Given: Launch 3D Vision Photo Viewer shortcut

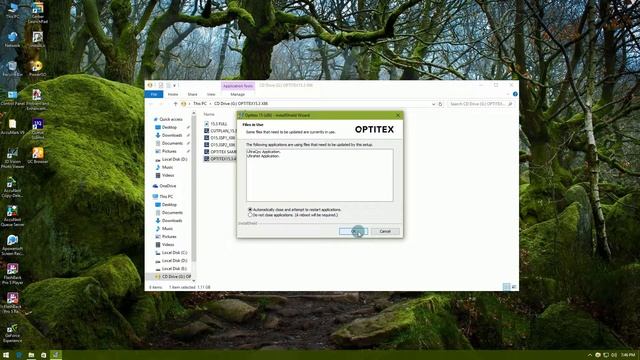Looking at the screenshot, I should (x=12, y=158).
